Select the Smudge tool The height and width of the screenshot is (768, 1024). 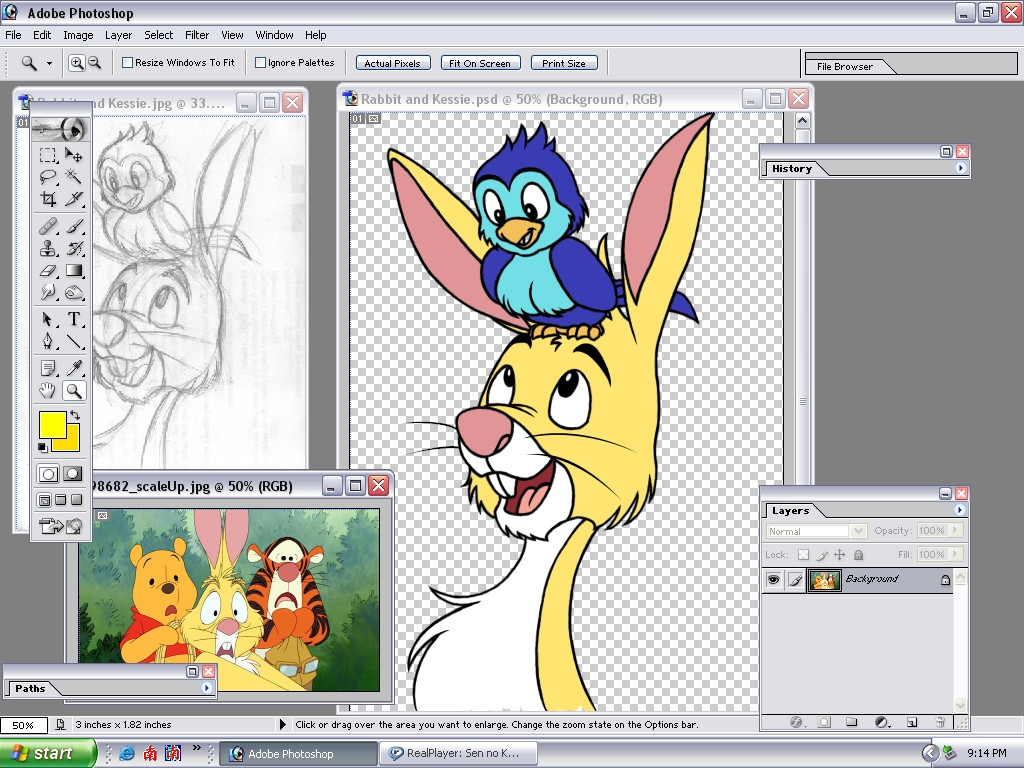[x=48, y=292]
